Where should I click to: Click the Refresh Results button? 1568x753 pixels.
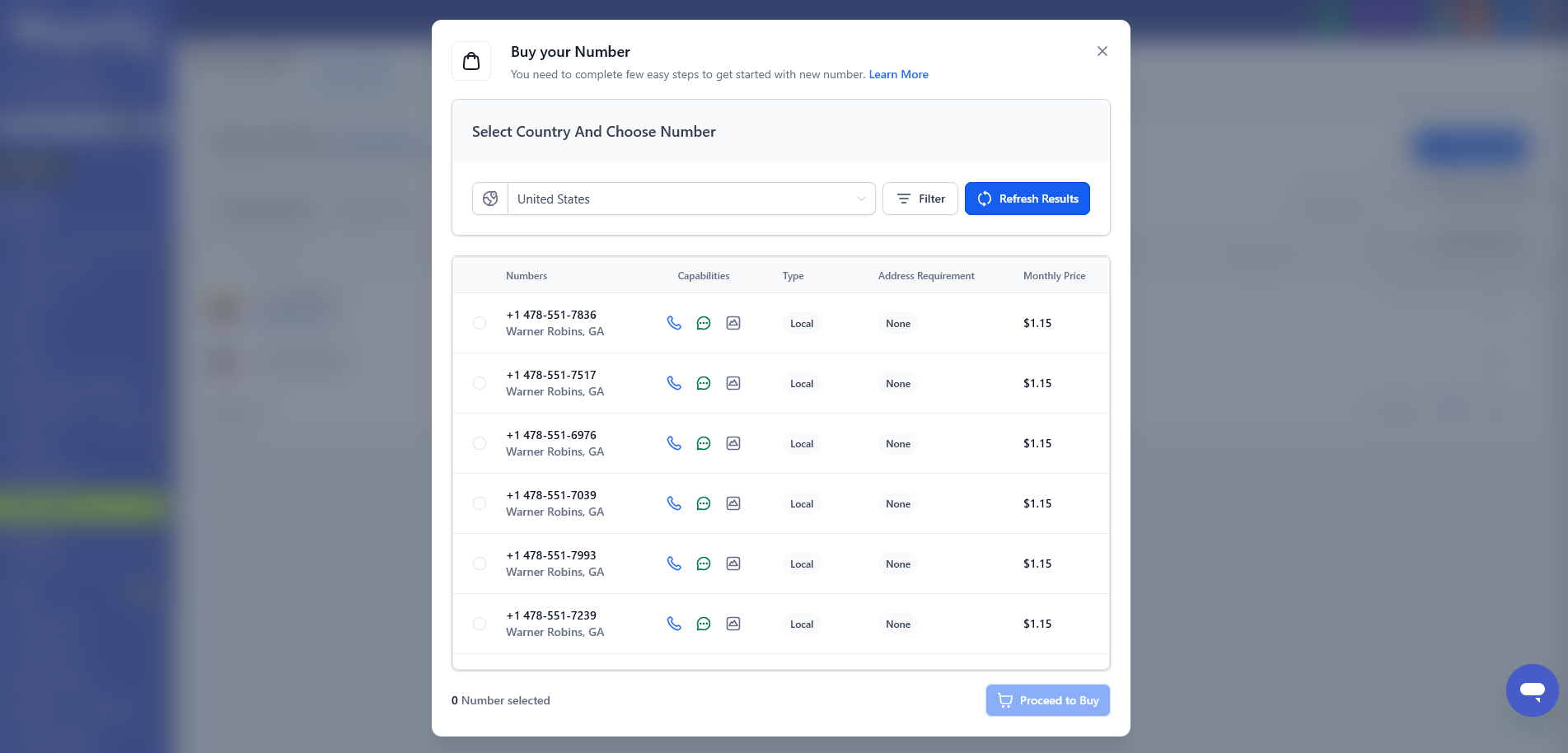click(1027, 199)
